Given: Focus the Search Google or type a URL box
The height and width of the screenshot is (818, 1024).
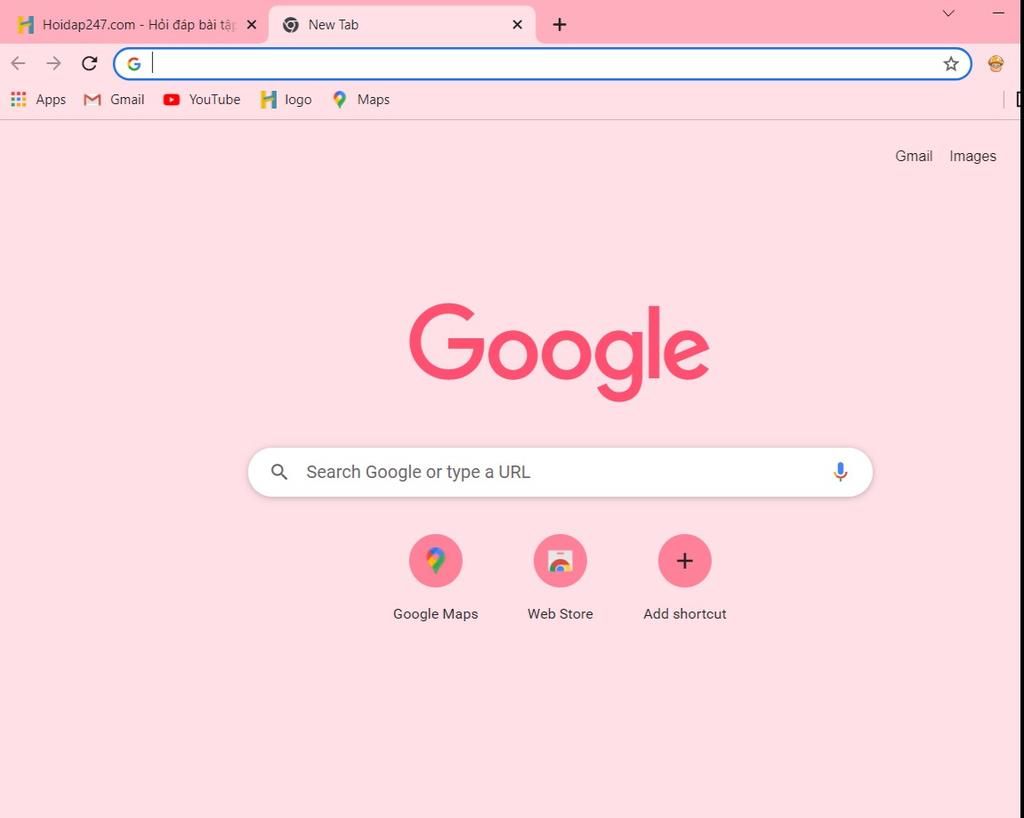Looking at the screenshot, I should (x=560, y=472).
